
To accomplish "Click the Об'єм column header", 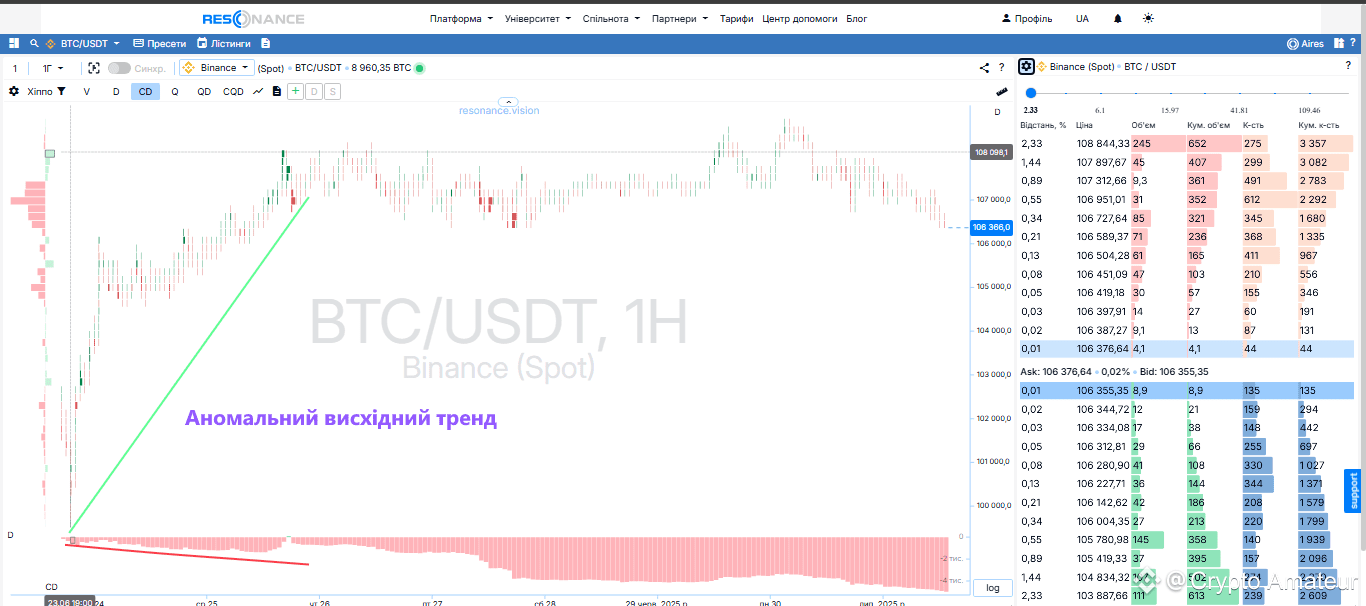I will tap(1143, 125).
